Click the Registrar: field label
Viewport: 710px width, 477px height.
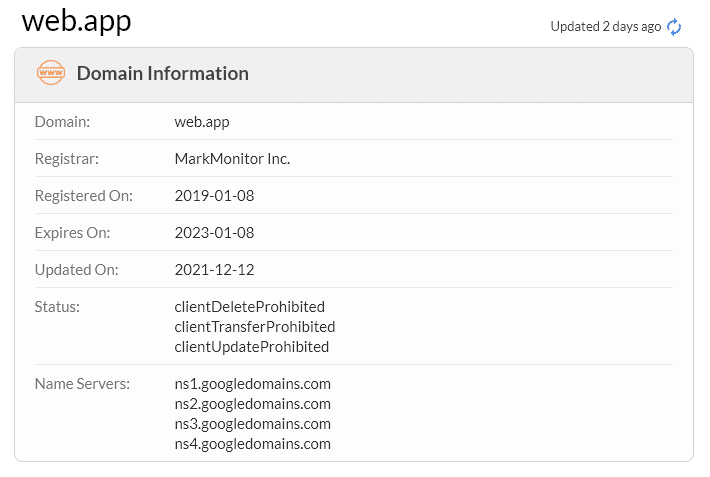pyautogui.click(x=67, y=159)
